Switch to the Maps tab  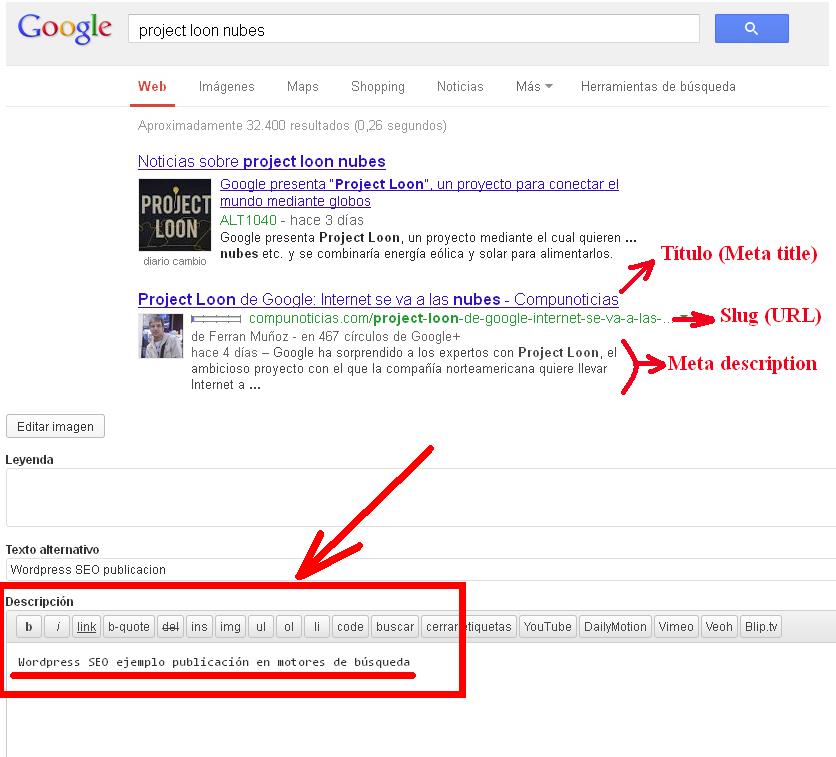302,87
